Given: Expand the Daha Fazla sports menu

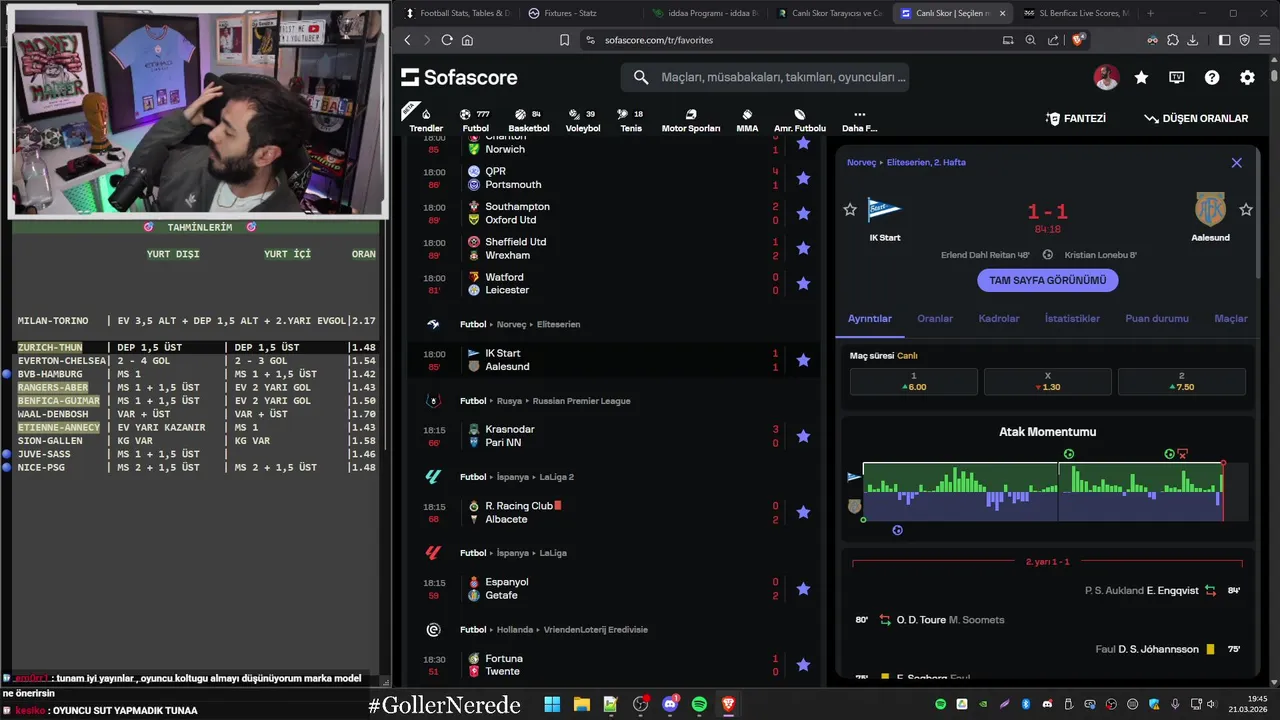Looking at the screenshot, I should coord(859,120).
